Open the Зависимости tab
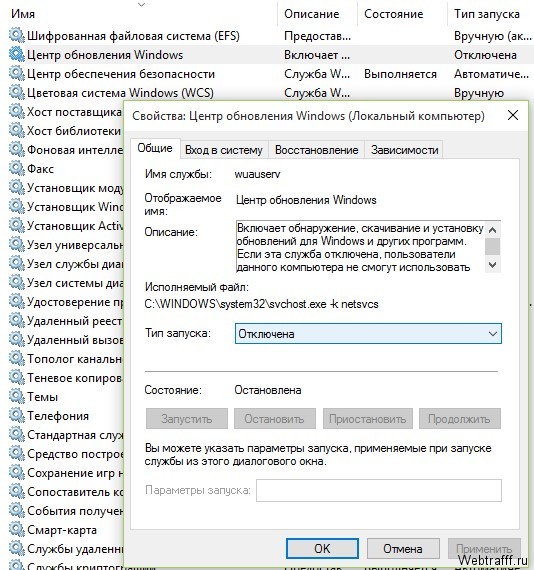This screenshot has width=534, height=570. click(x=404, y=150)
